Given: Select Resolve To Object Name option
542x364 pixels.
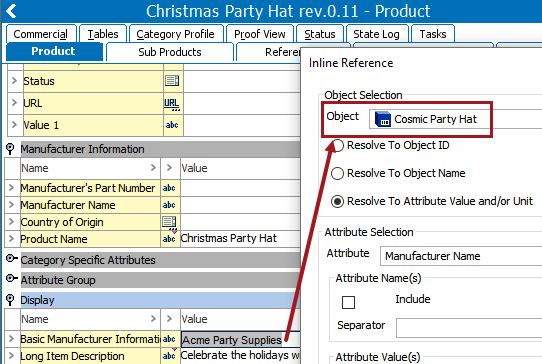Looking at the screenshot, I should click(337, 173).
